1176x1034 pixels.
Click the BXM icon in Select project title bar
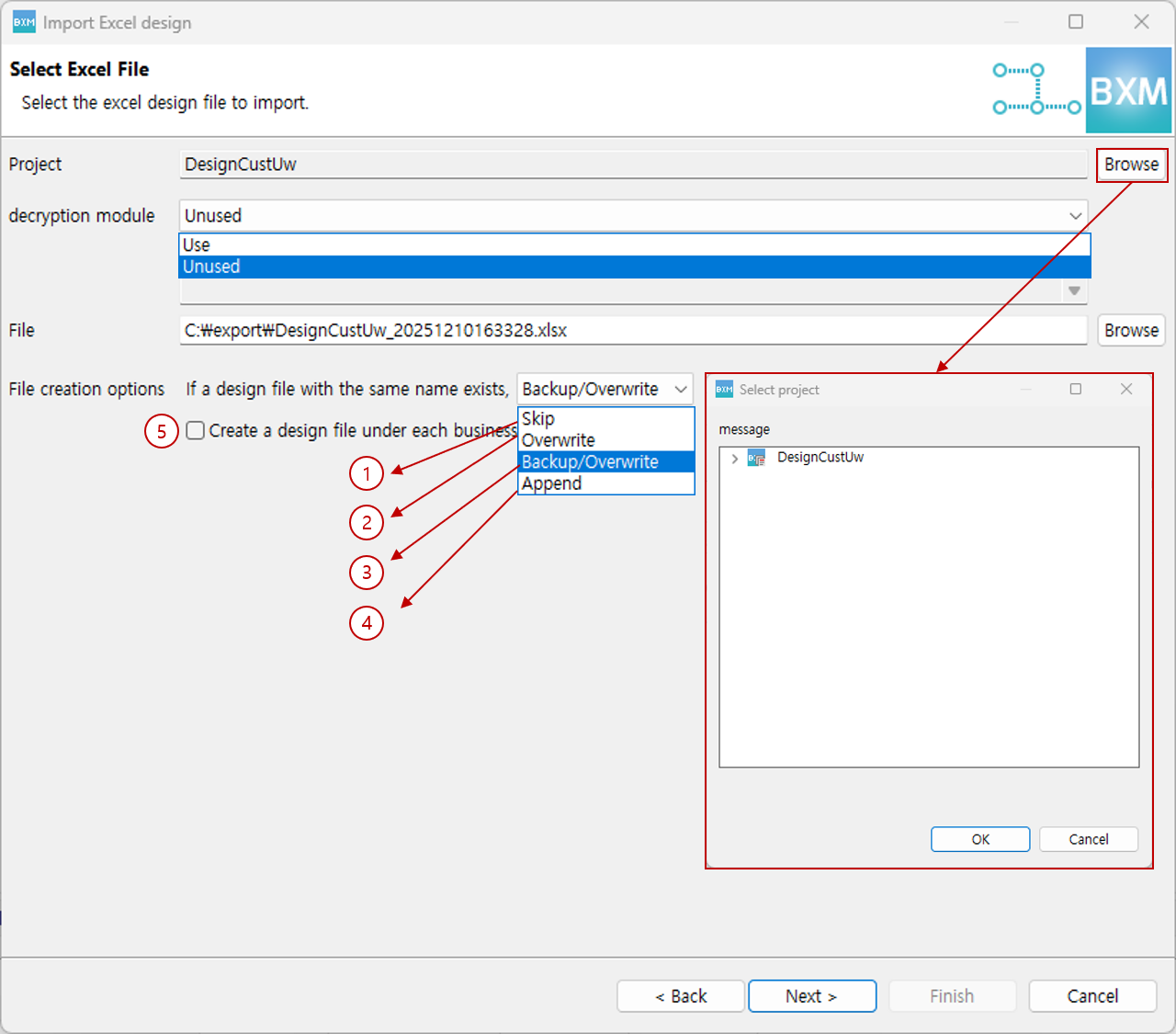(x=724, y=390)
